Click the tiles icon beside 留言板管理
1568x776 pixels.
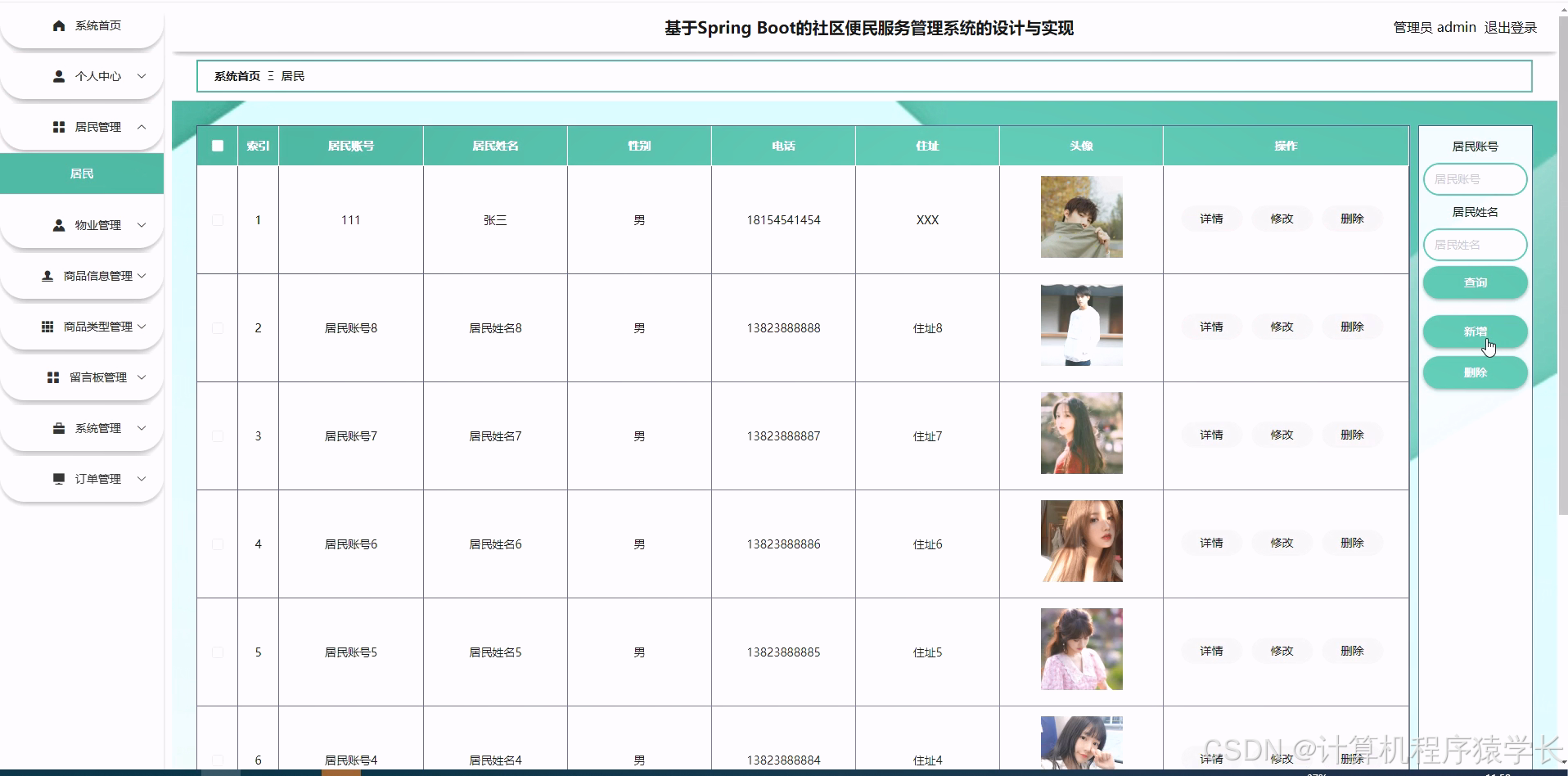tap(53, 377)
